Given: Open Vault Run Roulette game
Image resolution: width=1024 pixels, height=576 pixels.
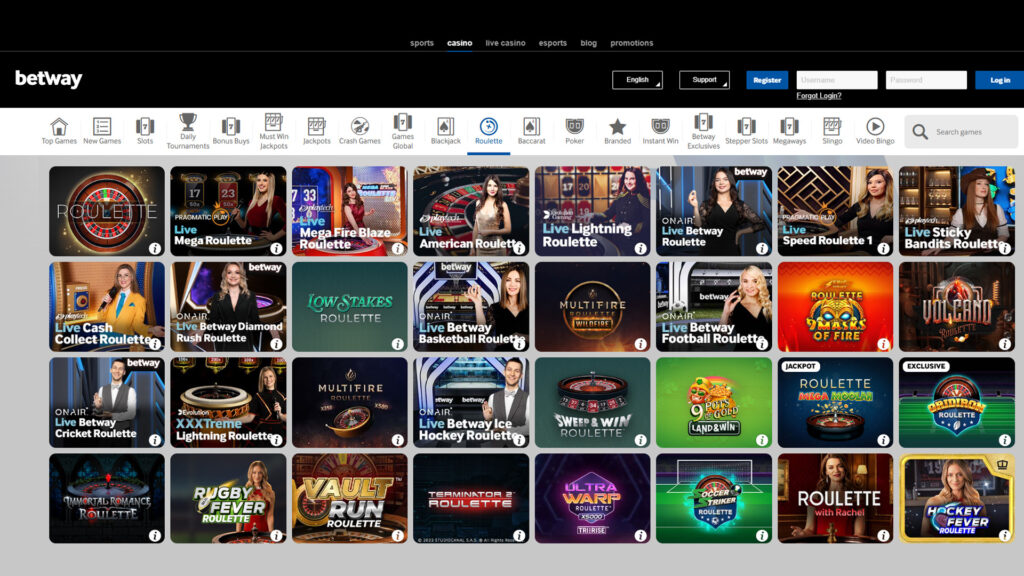Looking at the screenshot, I should pyautogui.click(x=349, y=498).
